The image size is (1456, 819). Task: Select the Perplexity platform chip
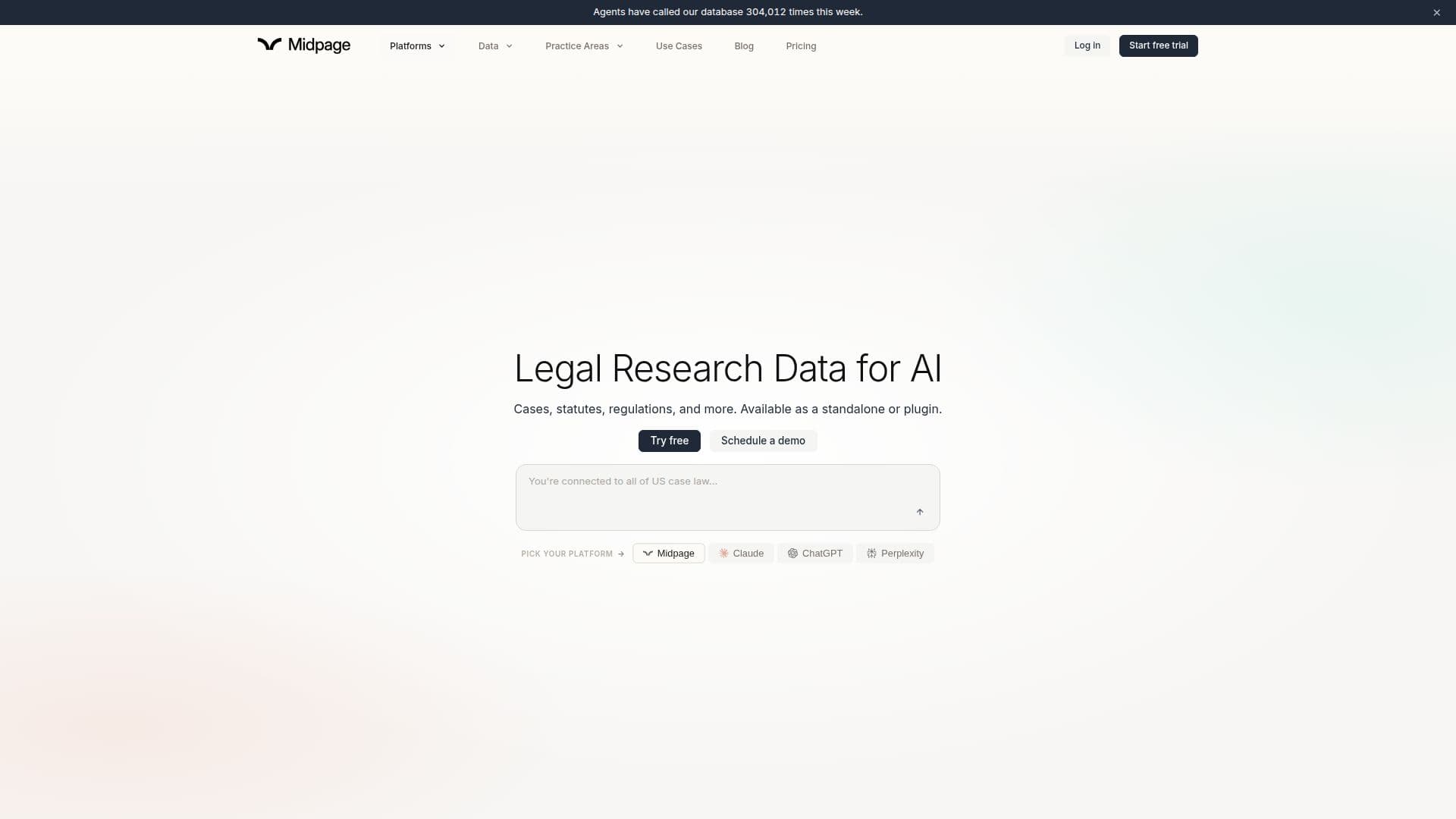(895, 554)
